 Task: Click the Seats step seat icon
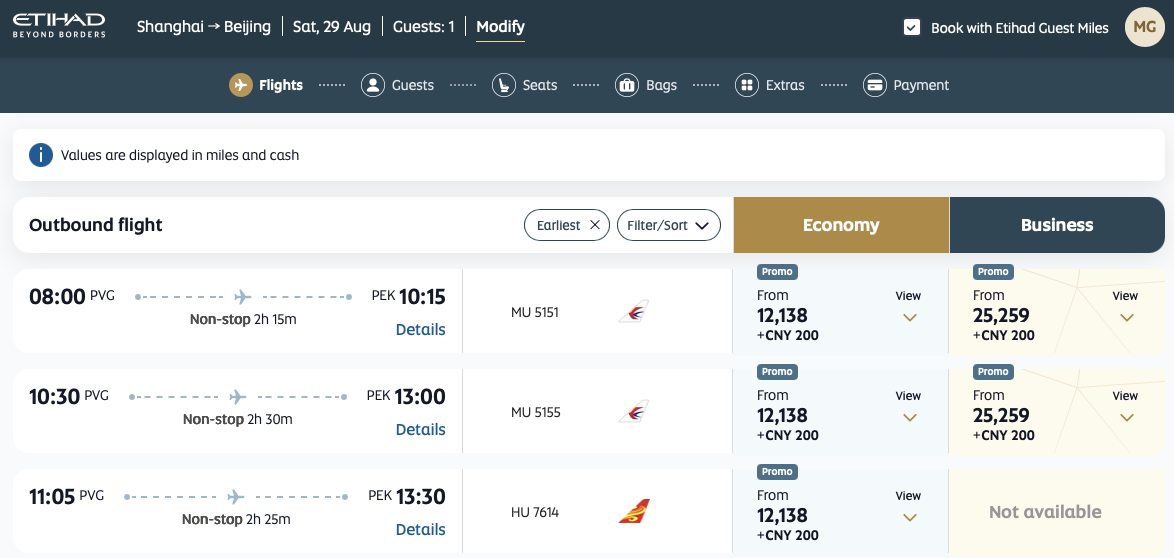point(504,85)
